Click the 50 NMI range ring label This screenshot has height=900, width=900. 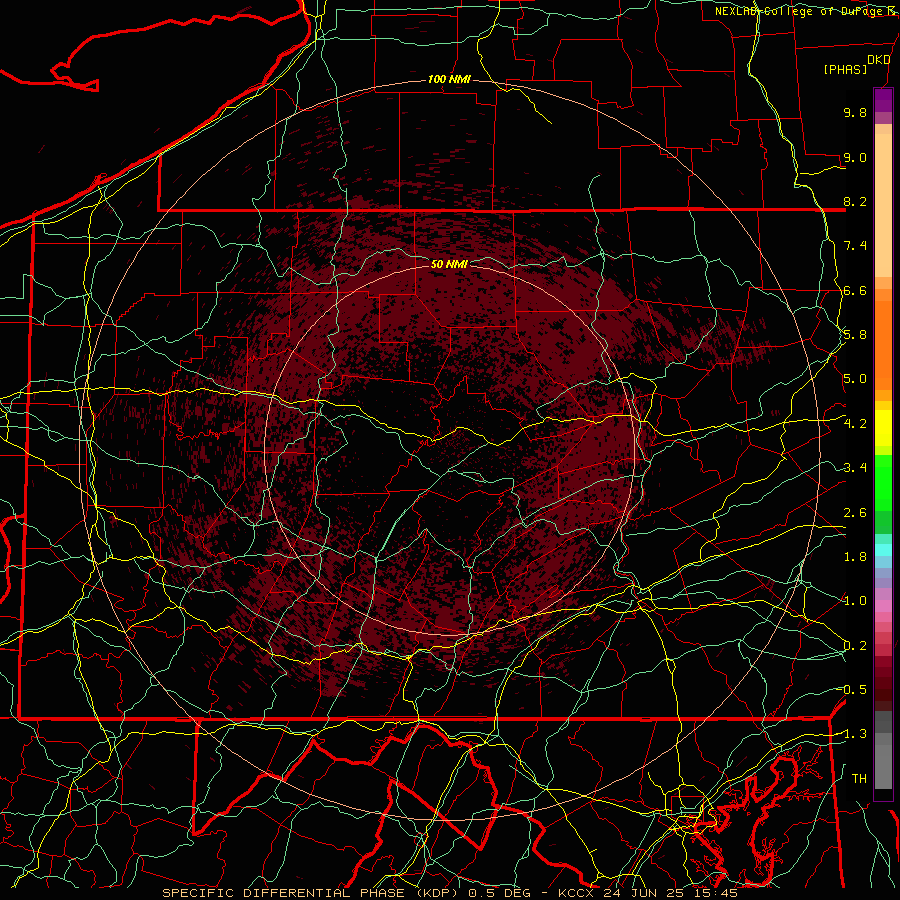[449, 264]
